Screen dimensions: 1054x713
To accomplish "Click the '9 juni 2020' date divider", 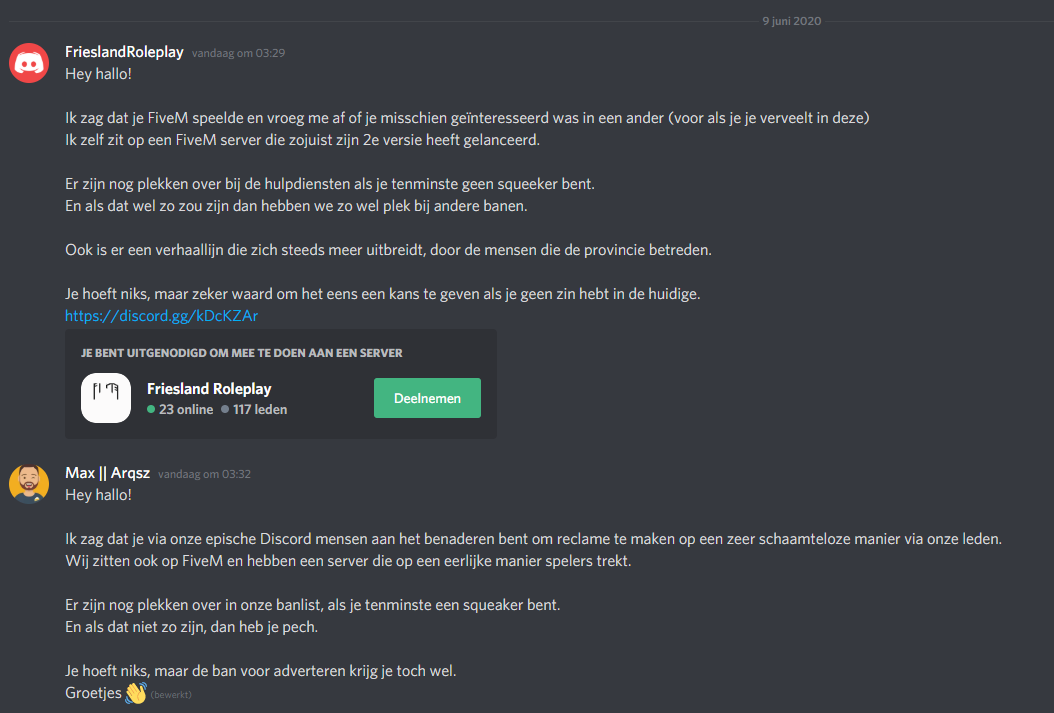I will (x=791, y=20).
